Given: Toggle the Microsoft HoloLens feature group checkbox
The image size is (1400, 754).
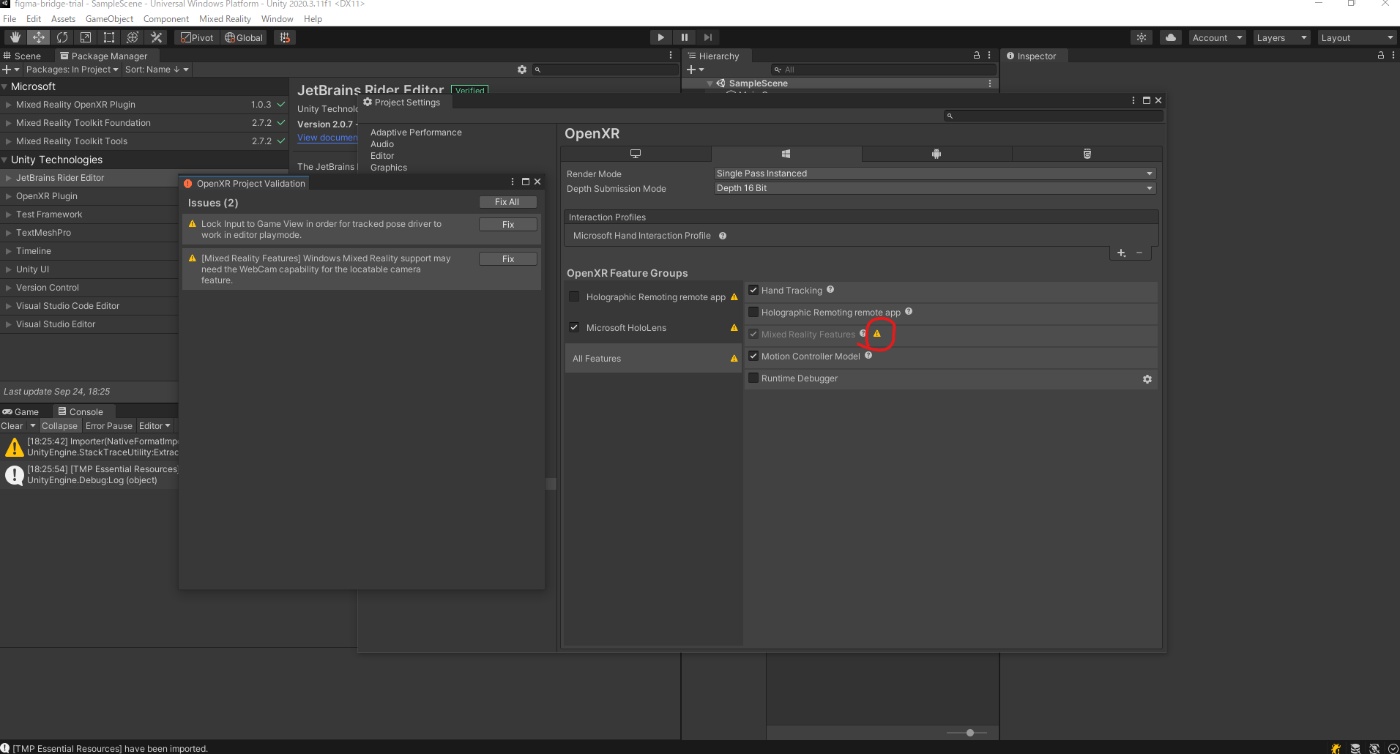Looking at the screenshot, I should (x=574, y=327).
